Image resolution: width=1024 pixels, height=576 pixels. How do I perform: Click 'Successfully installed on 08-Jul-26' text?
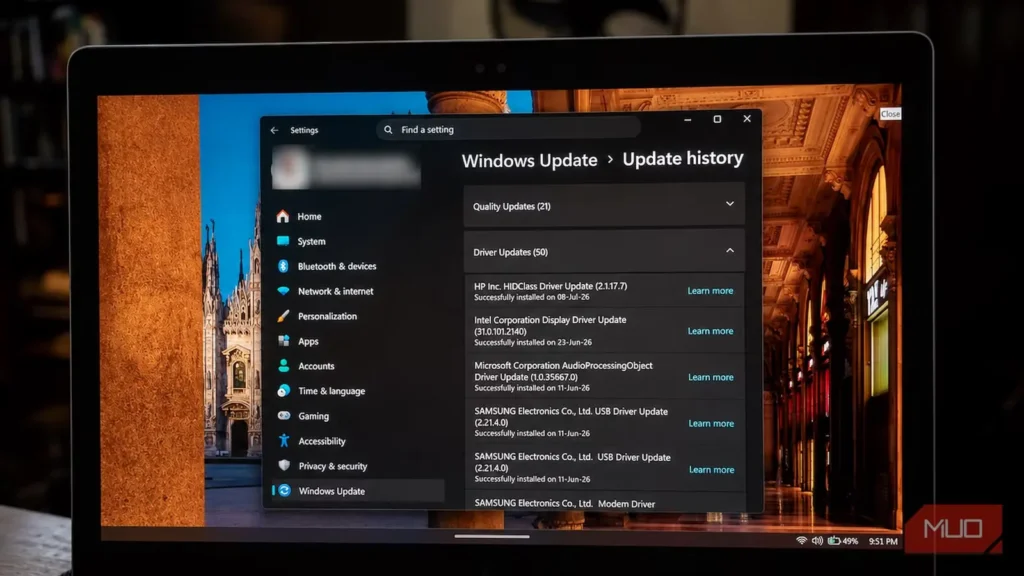pos(532,297)
